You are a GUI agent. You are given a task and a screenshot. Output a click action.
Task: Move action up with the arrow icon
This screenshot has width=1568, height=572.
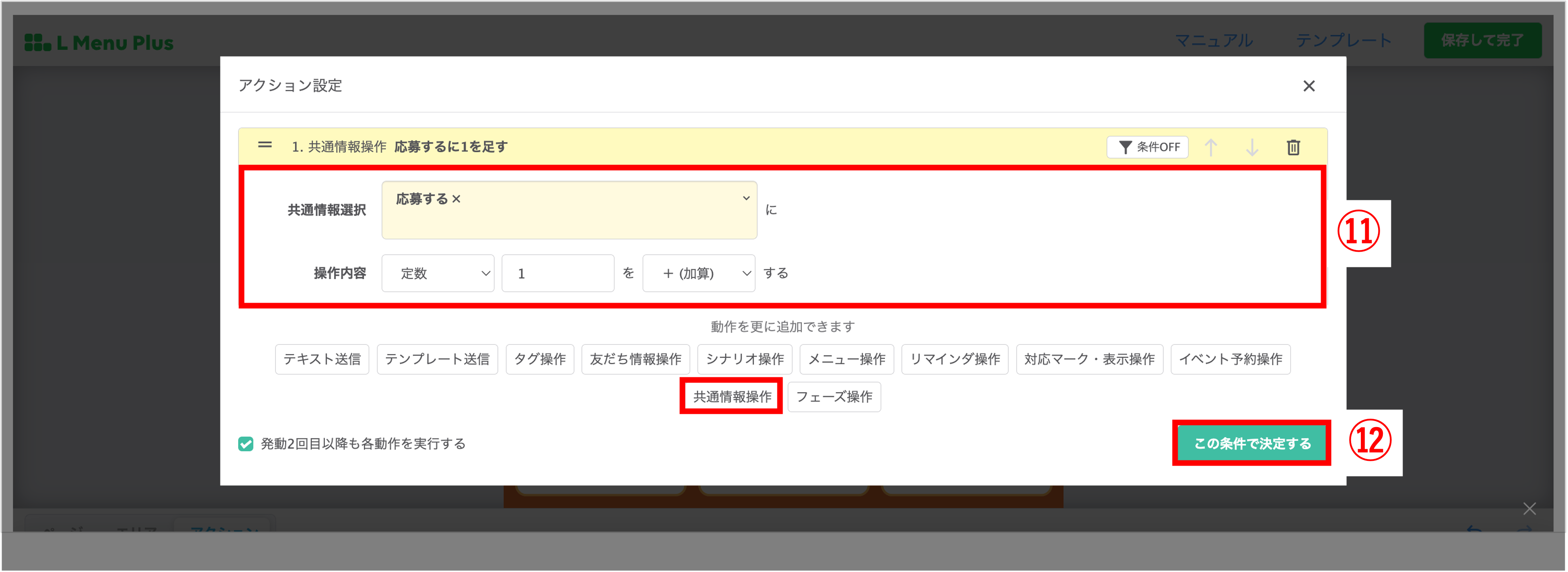pos(1211,147)
